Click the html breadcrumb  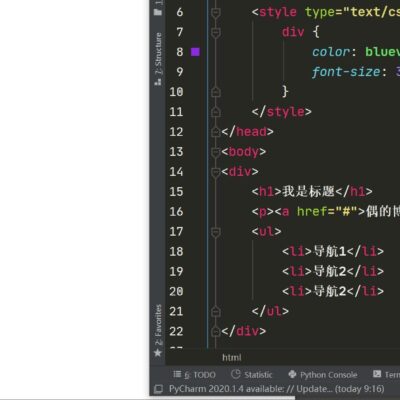[232, 358]
